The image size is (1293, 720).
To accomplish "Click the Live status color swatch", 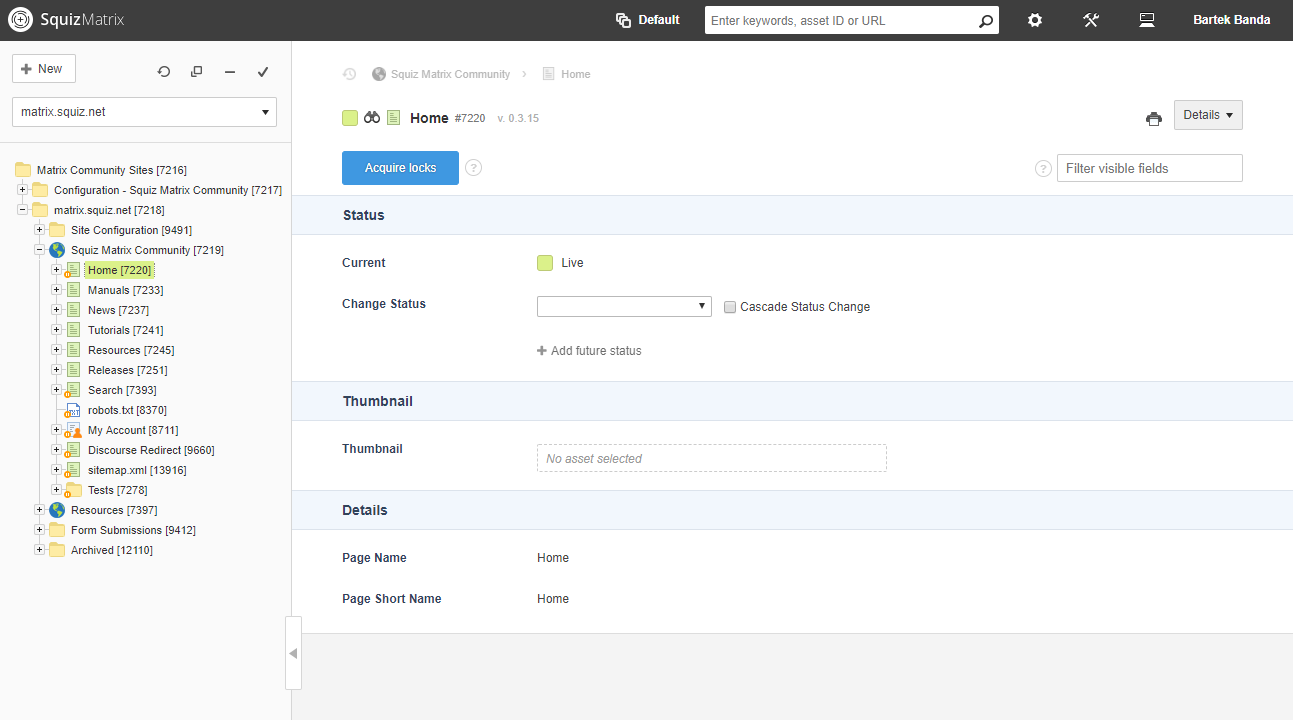I will [545, 263].
